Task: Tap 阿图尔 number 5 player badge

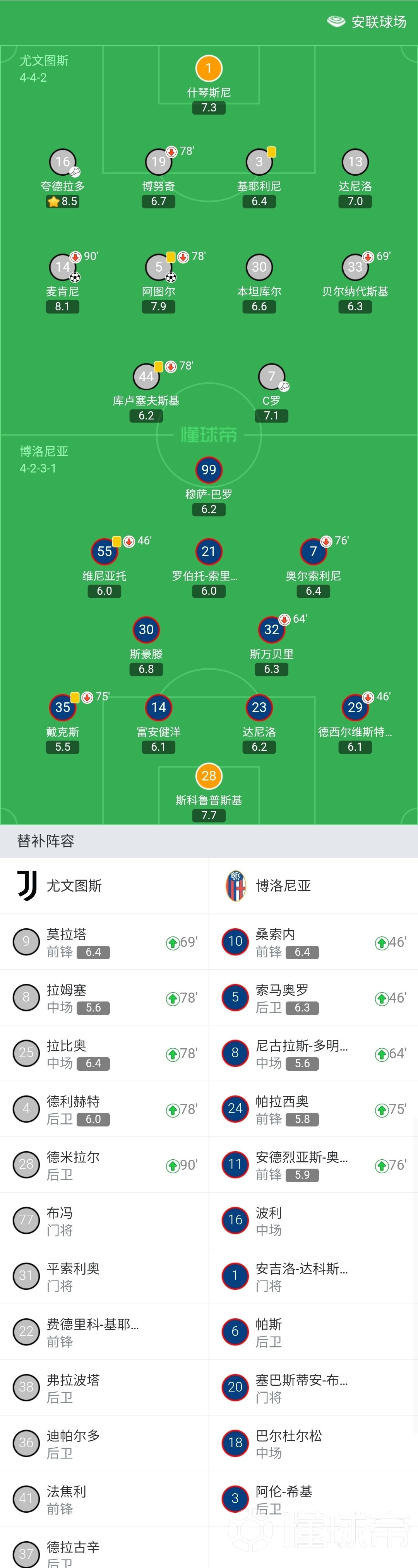Action: (x=159, y=267)
